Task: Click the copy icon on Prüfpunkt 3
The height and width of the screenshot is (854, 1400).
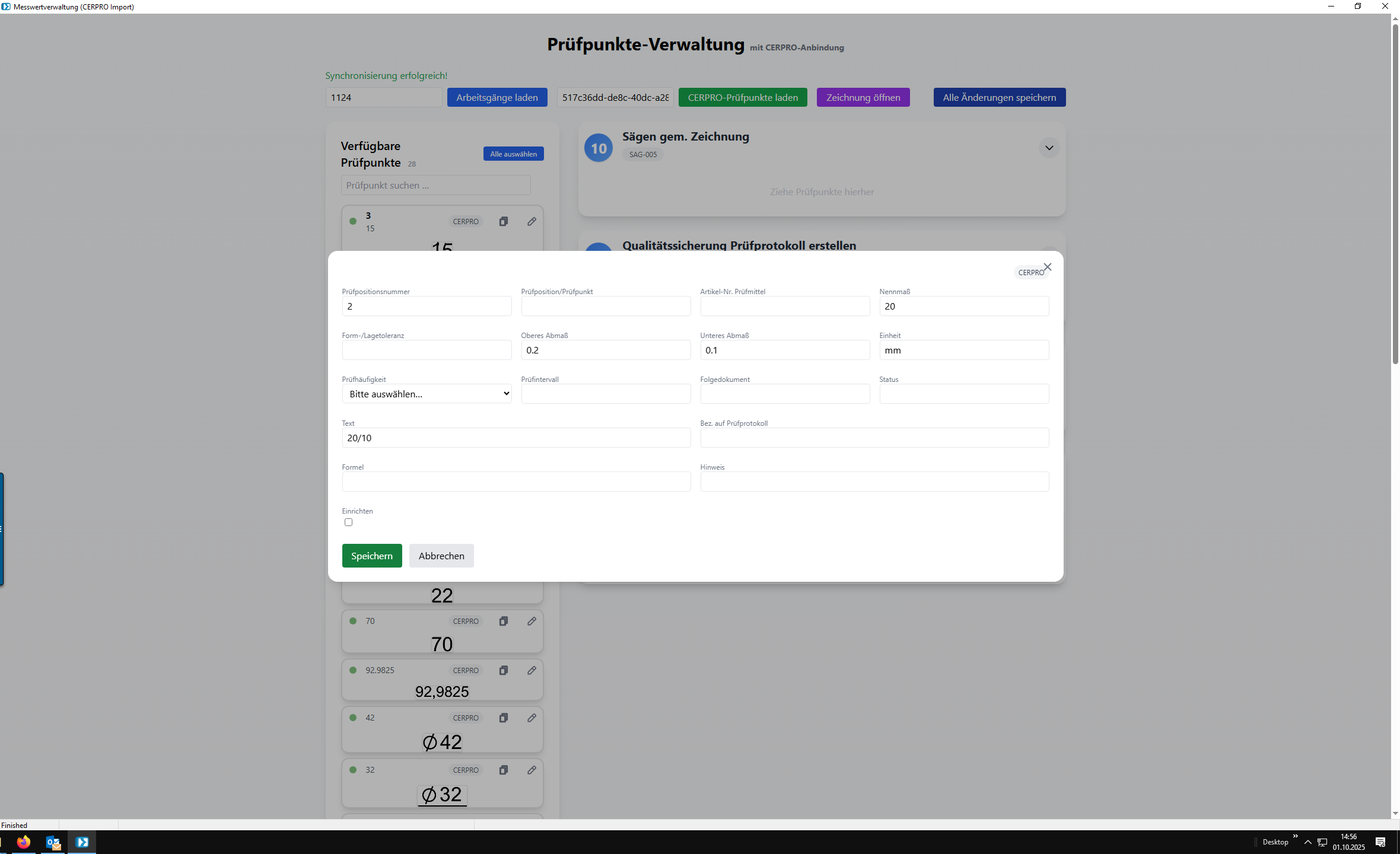Action: [503, 221]
